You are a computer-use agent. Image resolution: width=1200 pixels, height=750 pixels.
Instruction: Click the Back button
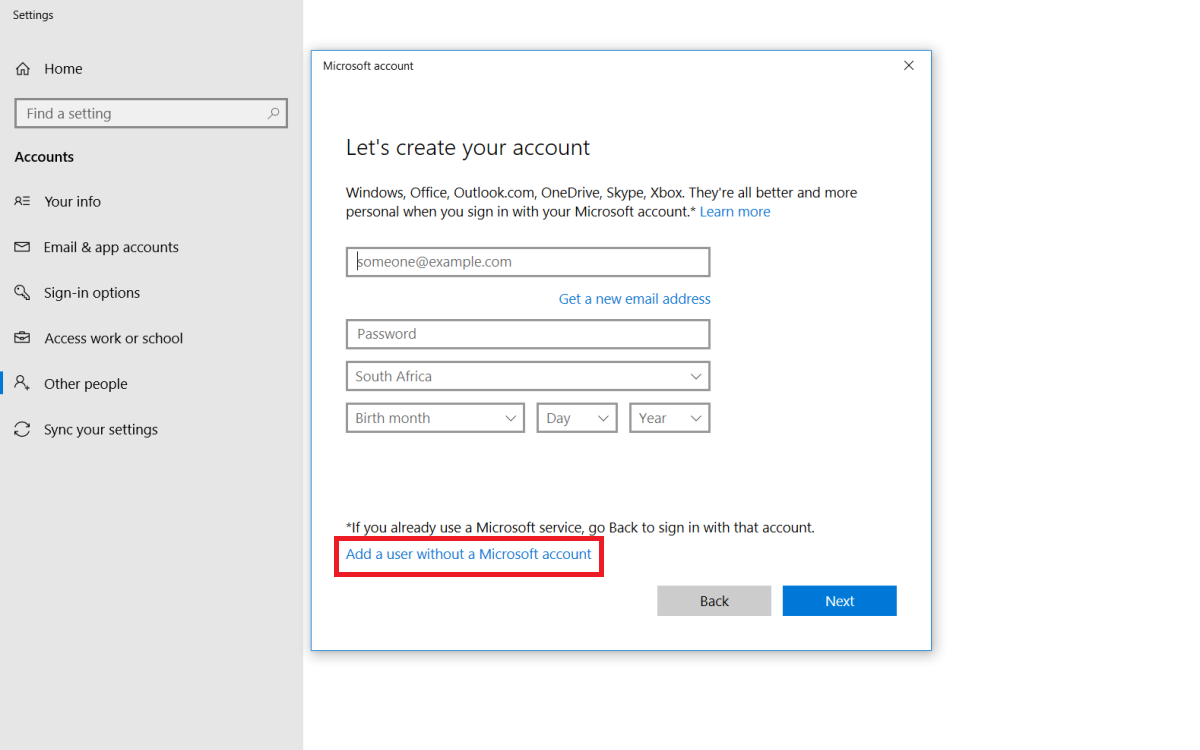pyautogui.click(x=714, y=601)
